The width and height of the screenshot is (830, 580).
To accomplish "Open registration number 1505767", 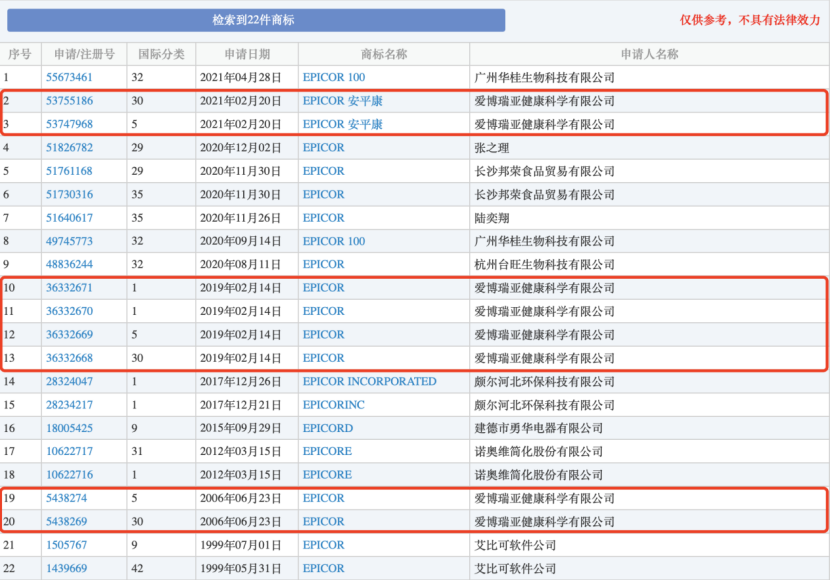I will 67,545.
